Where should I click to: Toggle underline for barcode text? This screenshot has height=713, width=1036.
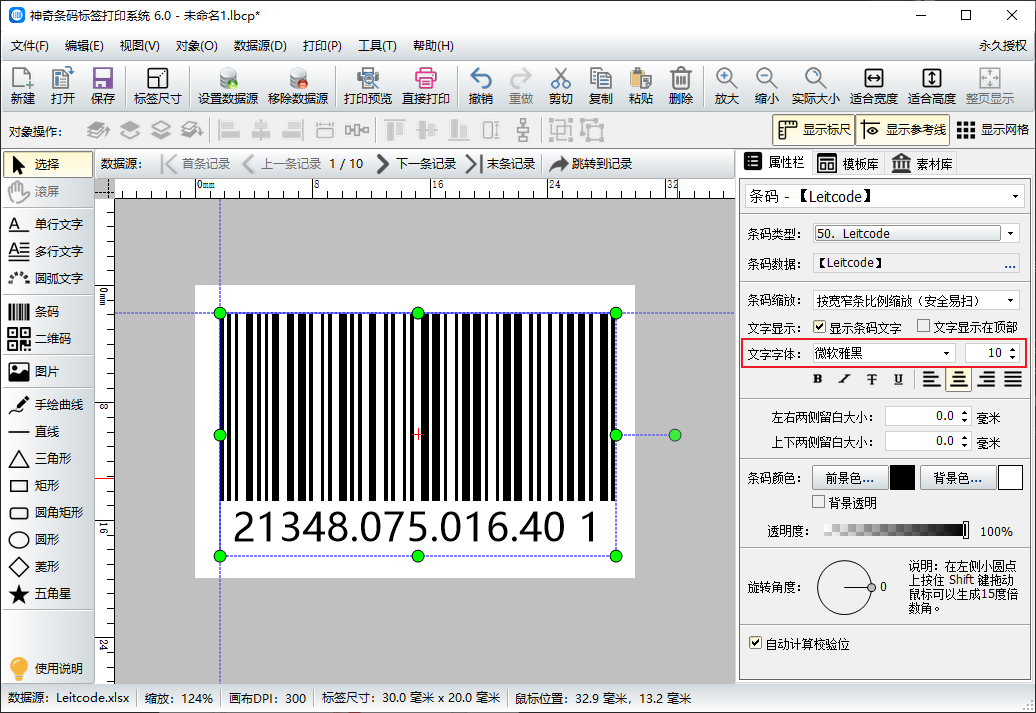click(x=898, y=379)
